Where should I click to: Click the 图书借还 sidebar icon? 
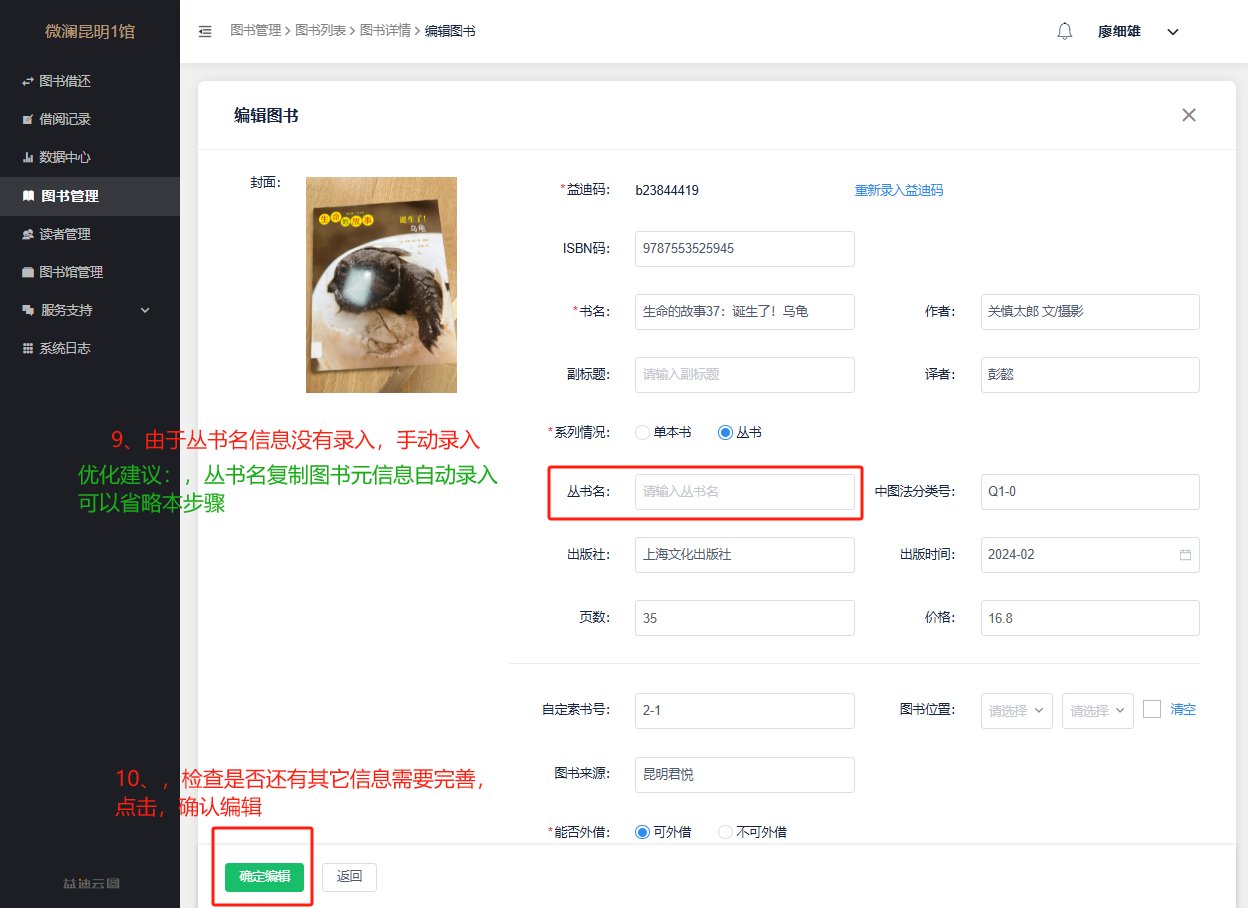pos(28,81)
